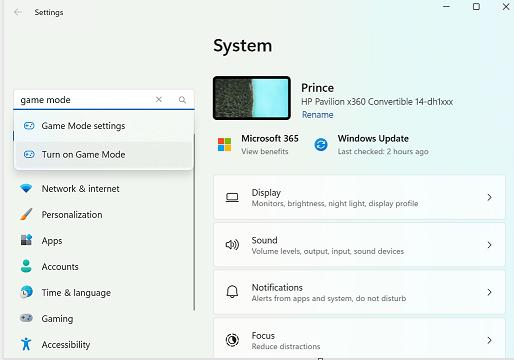Click the Time & language globe icon
This screenshot has height=360, width=514.
[26, 292]
